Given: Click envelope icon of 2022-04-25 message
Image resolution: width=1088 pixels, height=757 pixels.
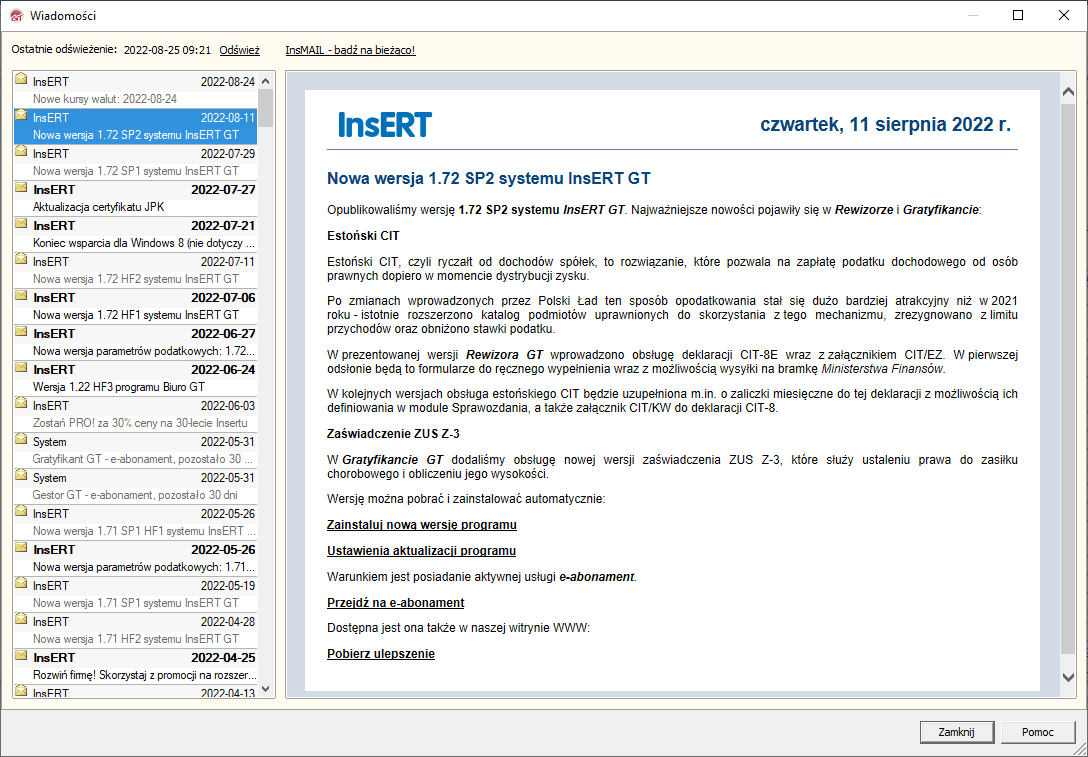Looking at the screenshot, I should coord(22,656).
